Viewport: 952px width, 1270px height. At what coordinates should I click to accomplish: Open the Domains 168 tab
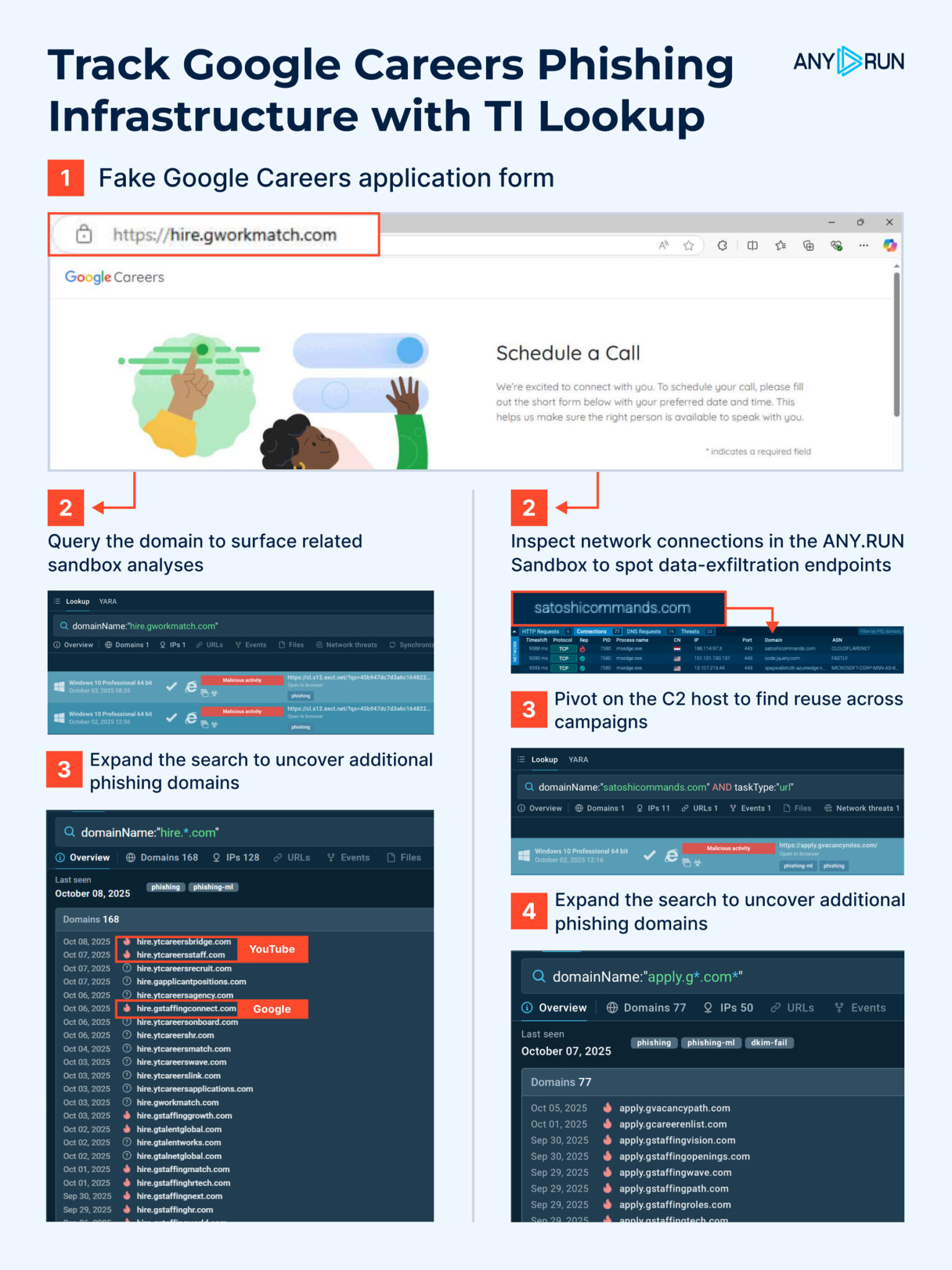tap(162, 858)
